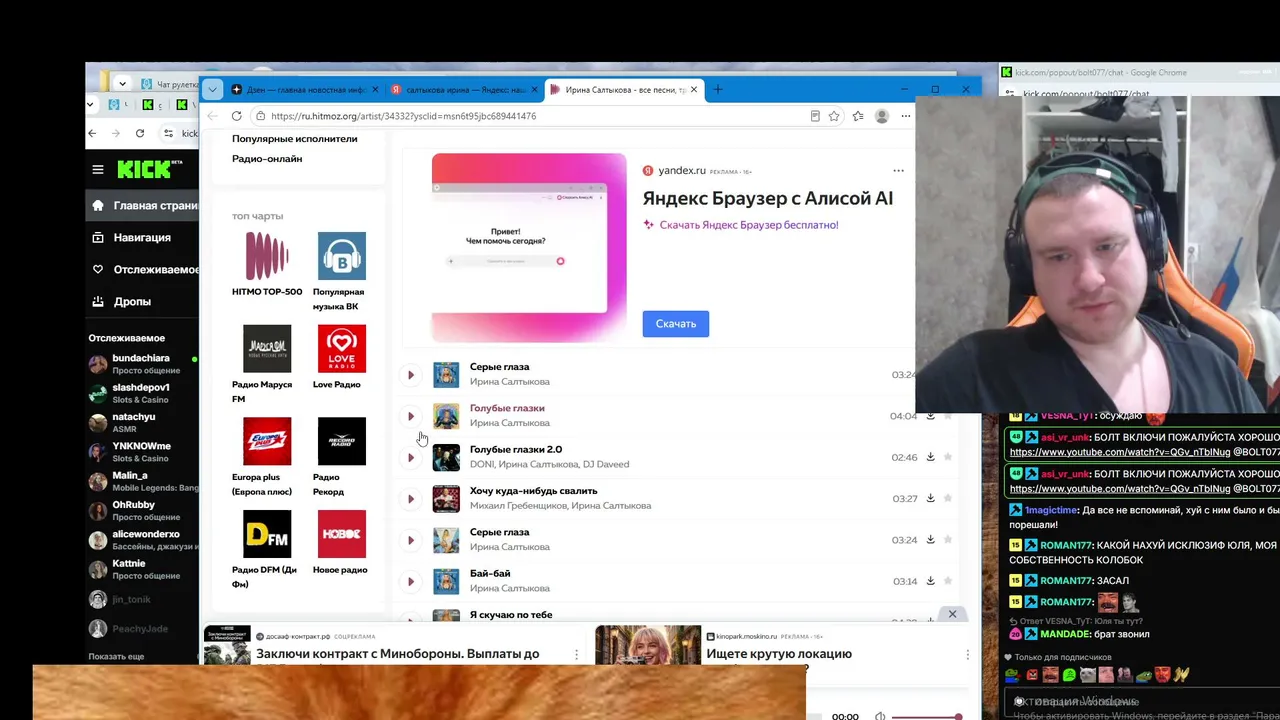The width and height of the screenshot is (1280, 720).
Task: Open the browser profile icon
Action: coord(882,116)
